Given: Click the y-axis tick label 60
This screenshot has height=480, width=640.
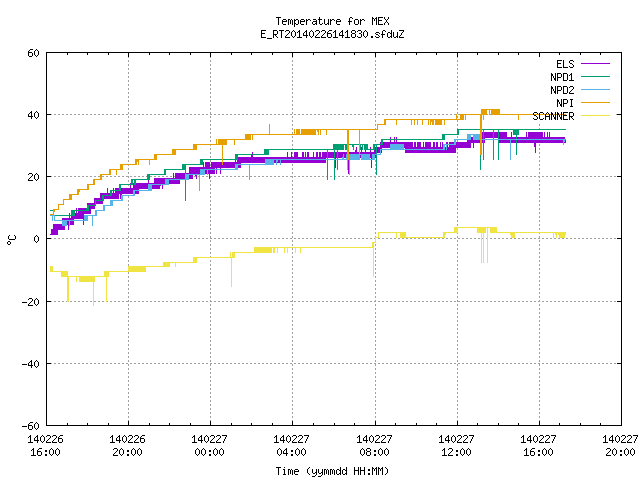Looking at the screenshot, I should point(33,53).
